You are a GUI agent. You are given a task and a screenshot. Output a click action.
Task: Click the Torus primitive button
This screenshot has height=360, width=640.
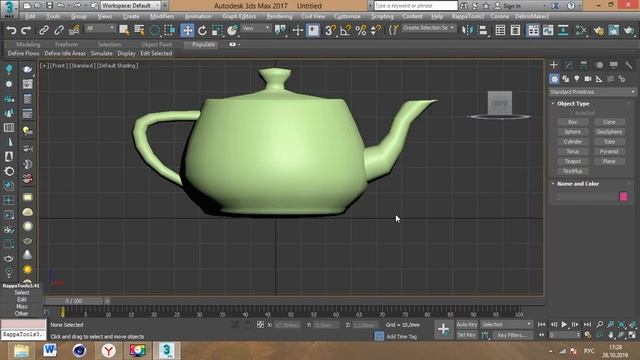[x=573, y=151]
